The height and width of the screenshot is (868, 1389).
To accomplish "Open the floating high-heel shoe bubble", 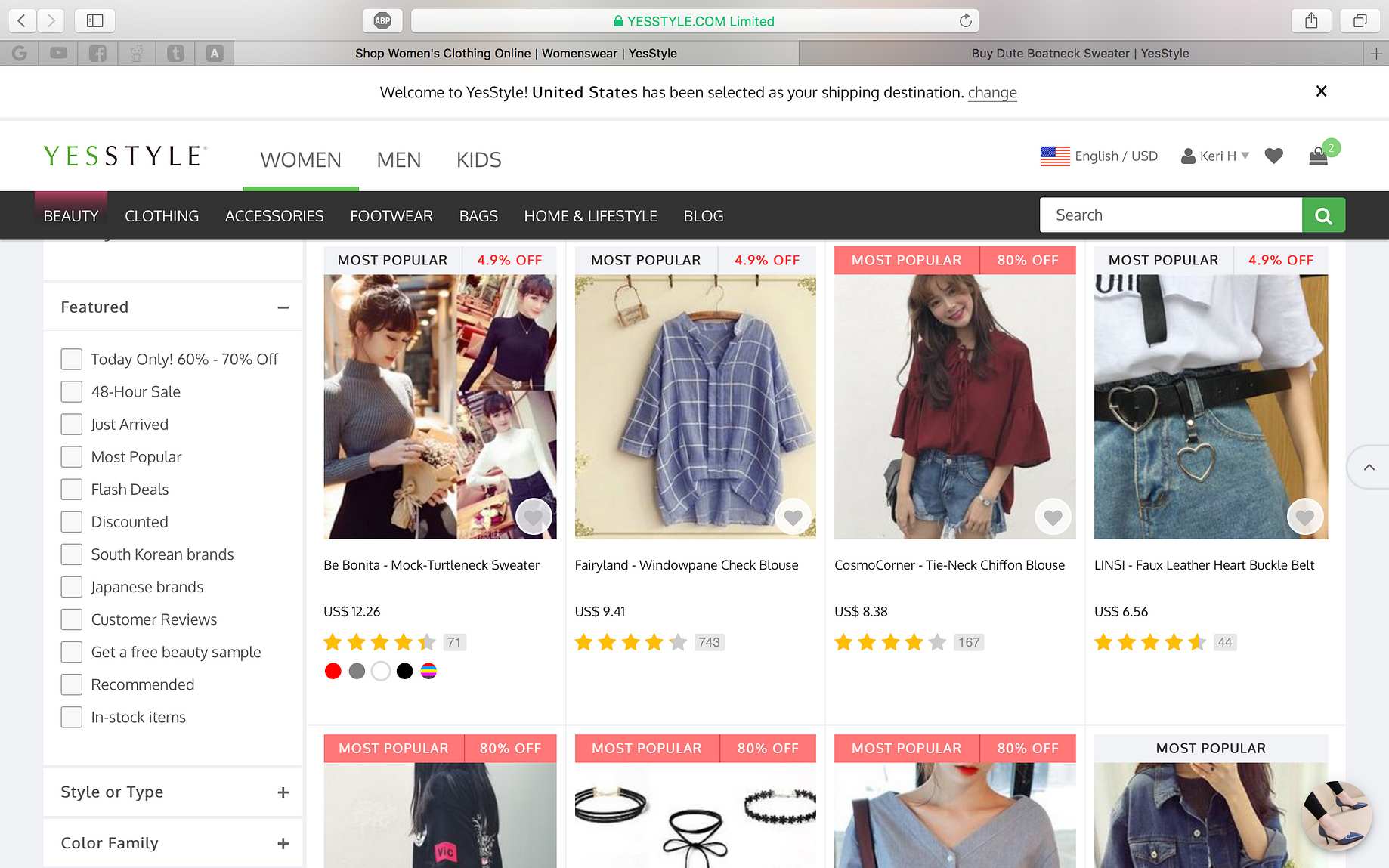I will 1336,816.
